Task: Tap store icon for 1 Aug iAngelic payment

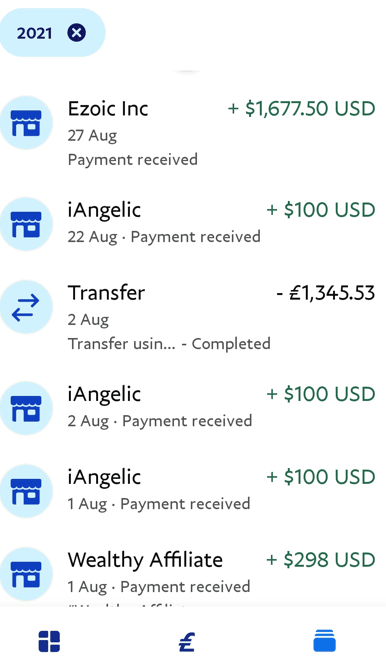Action: click(x=26, y=491)
